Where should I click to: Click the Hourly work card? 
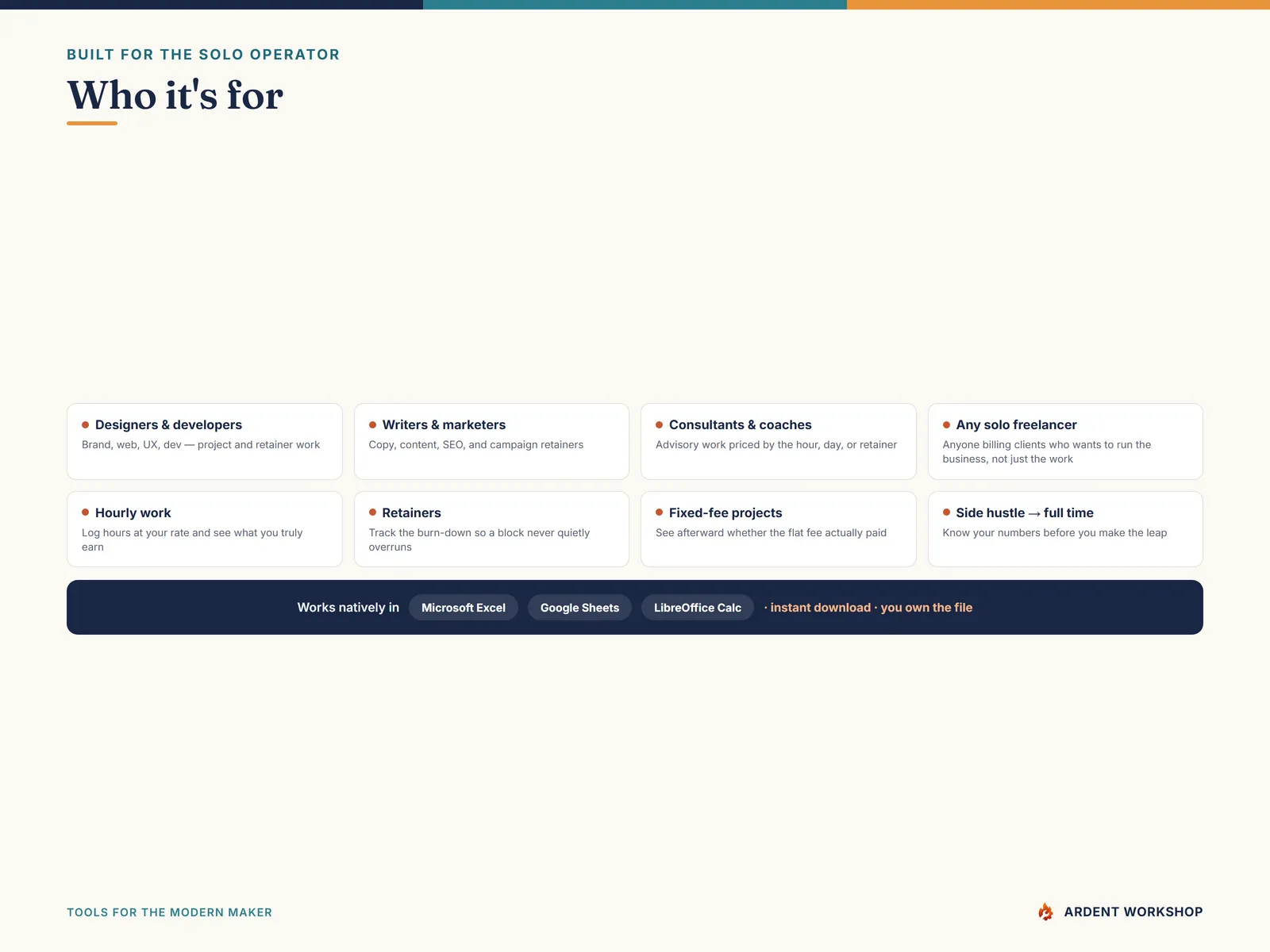coord(205,529)
